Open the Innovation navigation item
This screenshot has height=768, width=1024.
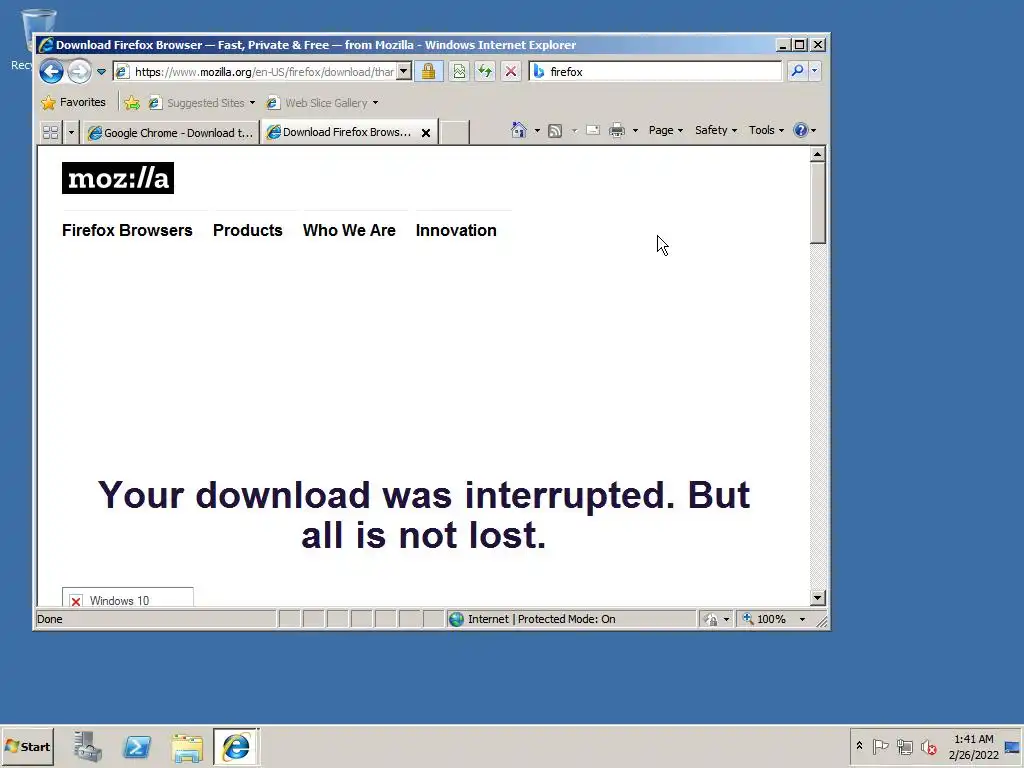pyautogui.click(x=456, y=231)
